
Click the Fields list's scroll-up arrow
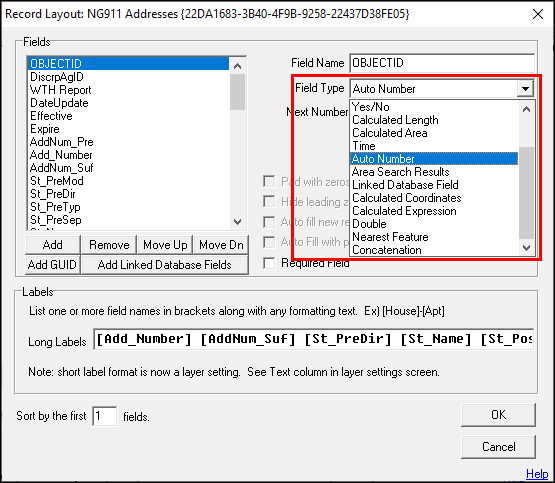[238, 66]
